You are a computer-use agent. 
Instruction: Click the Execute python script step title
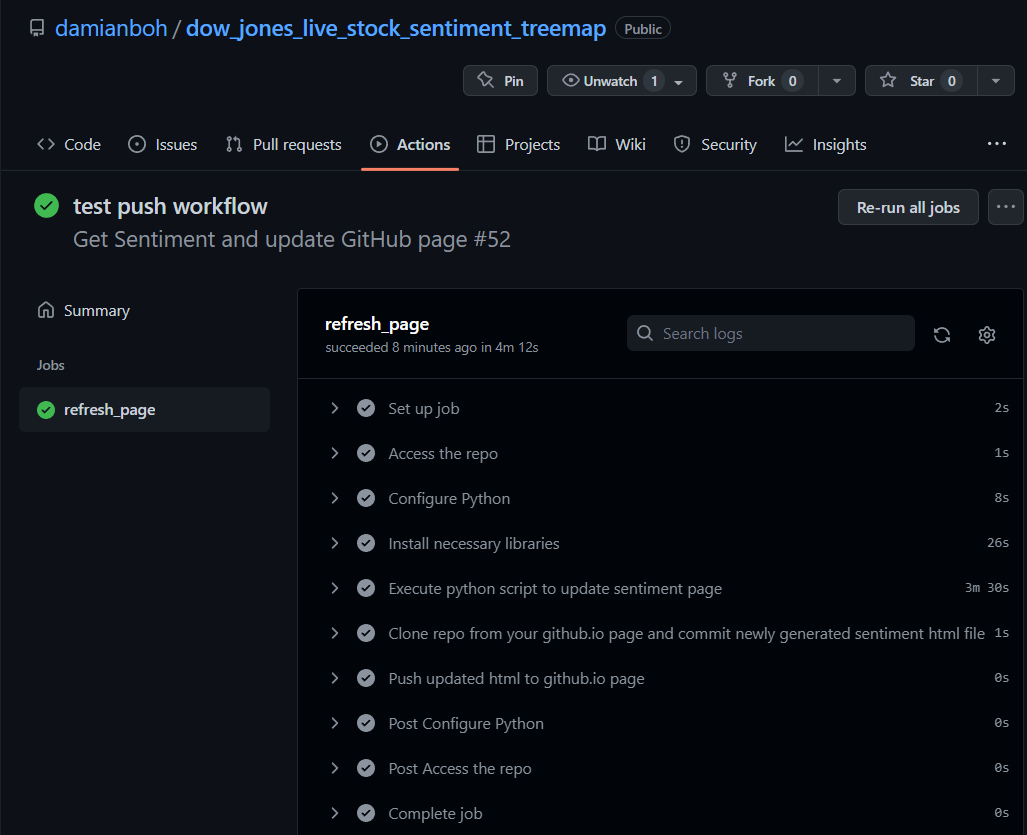[555, 589]
